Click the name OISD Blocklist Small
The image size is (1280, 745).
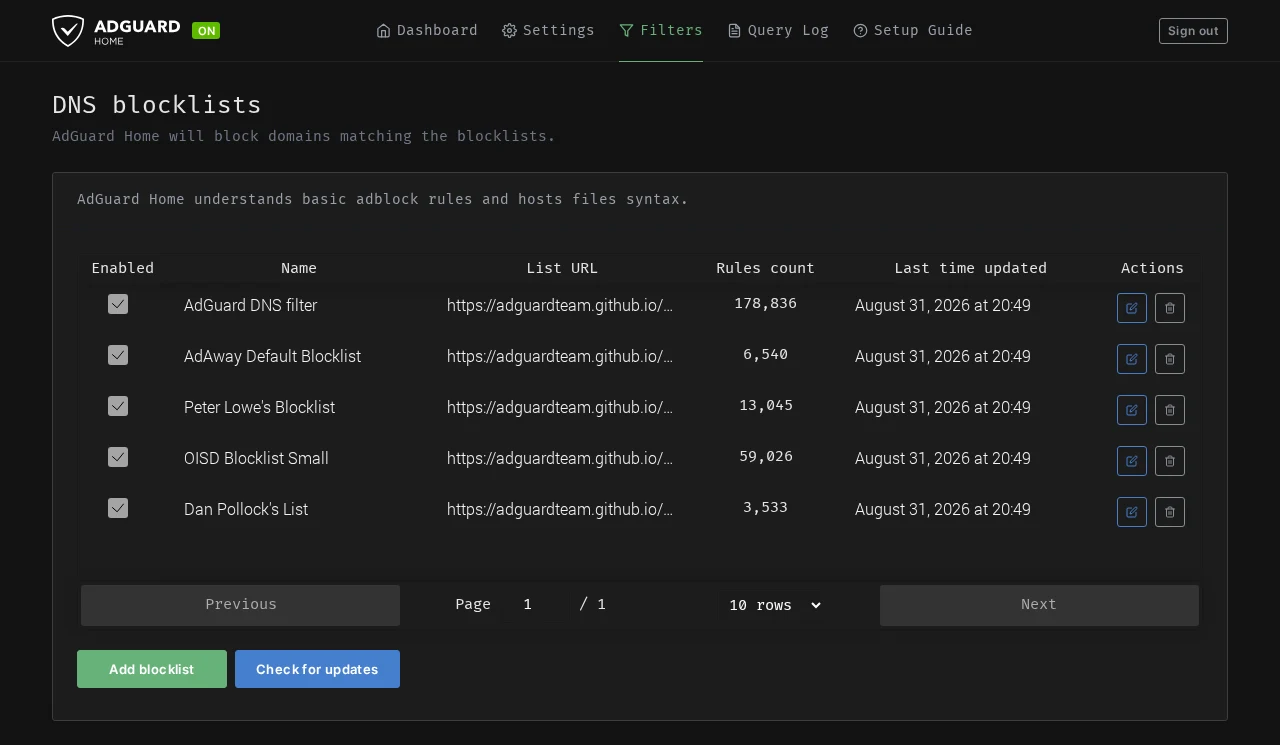[x=256, y=458]
